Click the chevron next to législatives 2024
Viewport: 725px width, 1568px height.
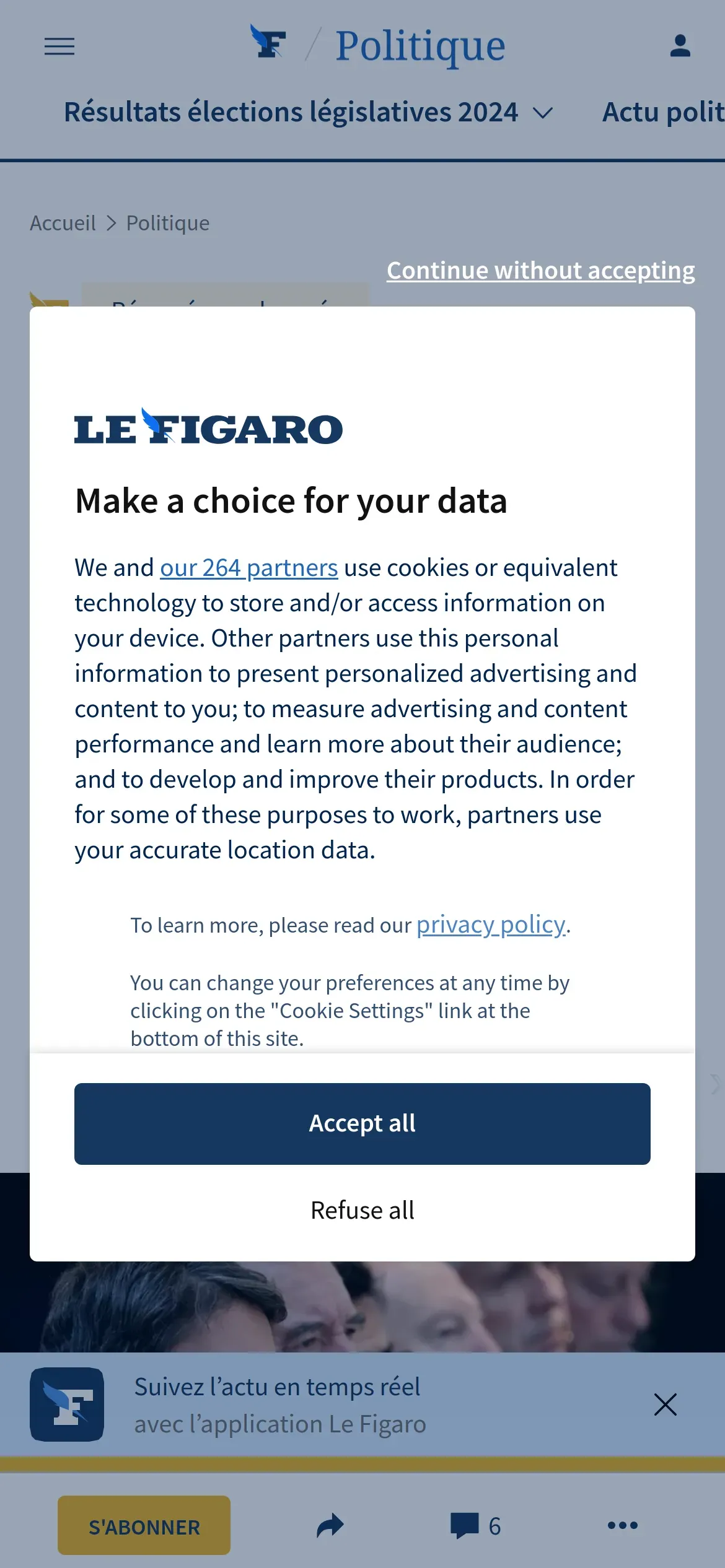click(x=543, y=113)
